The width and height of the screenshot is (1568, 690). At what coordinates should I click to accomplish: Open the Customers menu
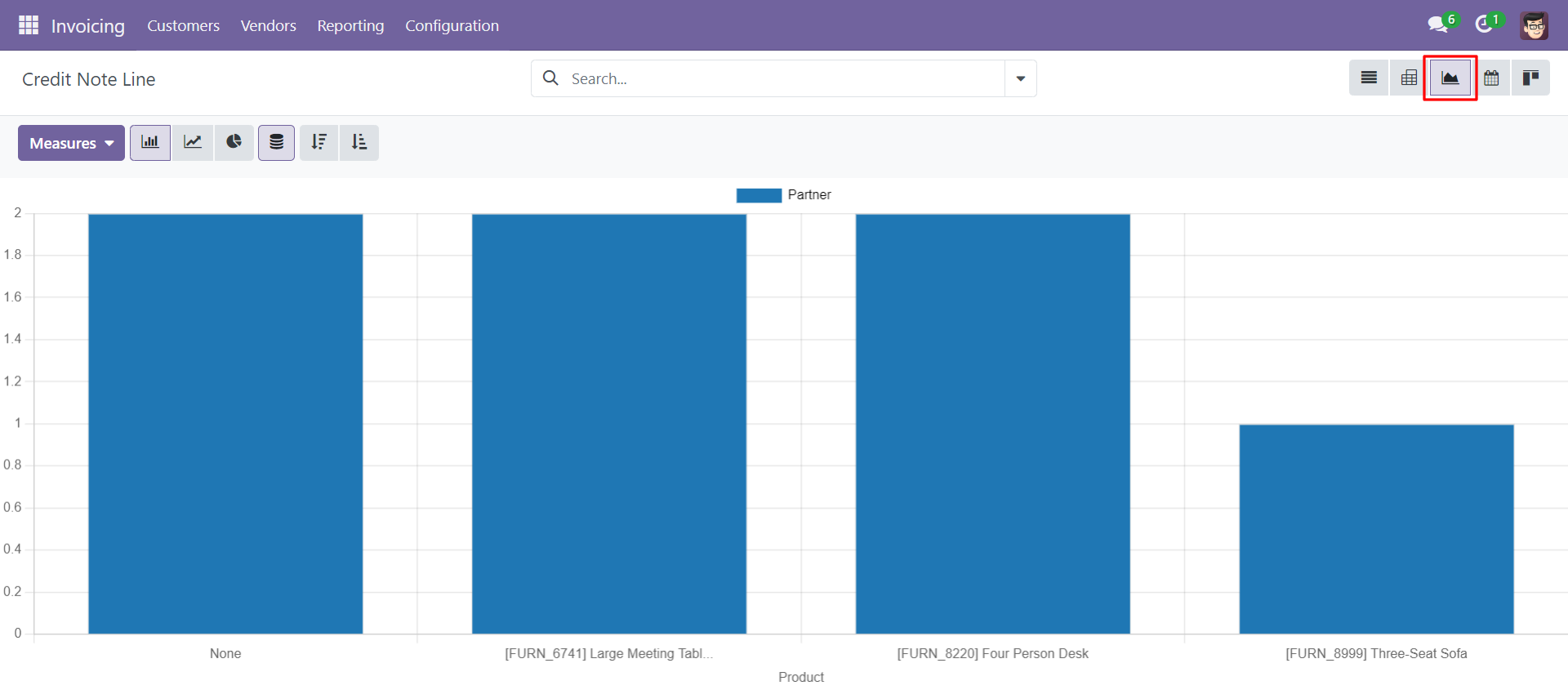tap(183, 25)
